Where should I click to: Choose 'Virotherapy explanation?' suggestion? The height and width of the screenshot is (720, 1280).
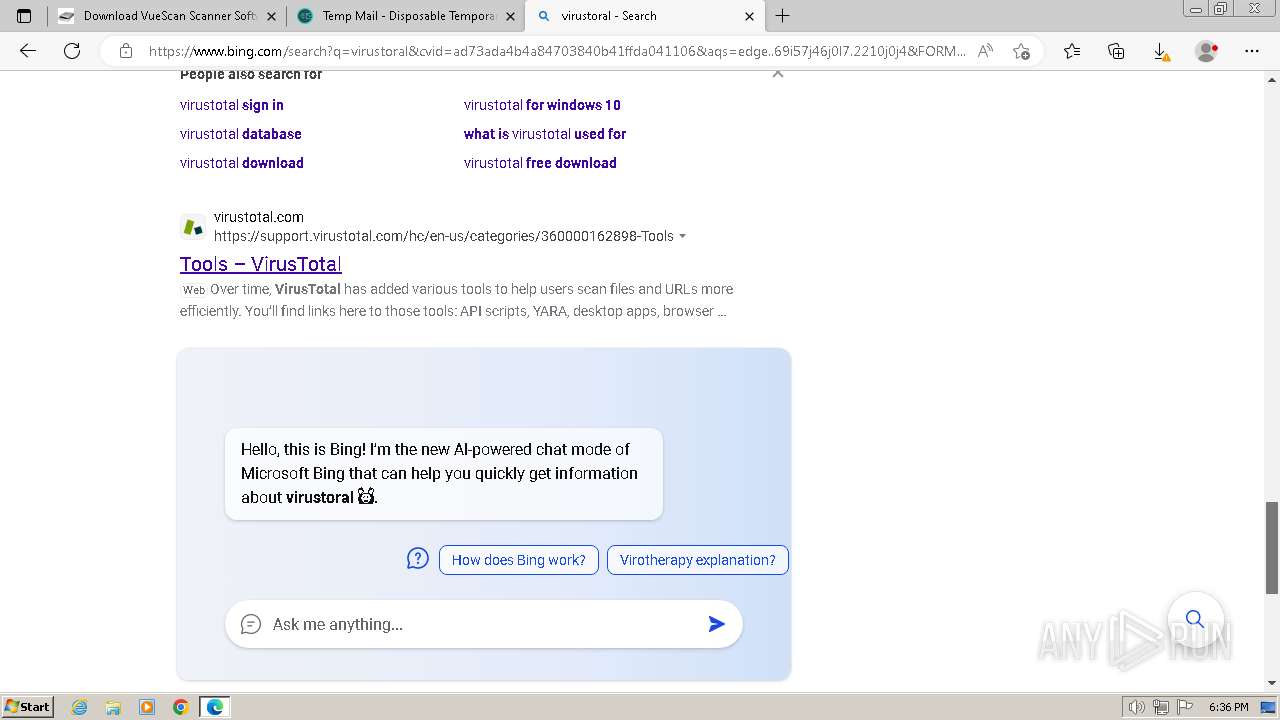click(698, 560)
